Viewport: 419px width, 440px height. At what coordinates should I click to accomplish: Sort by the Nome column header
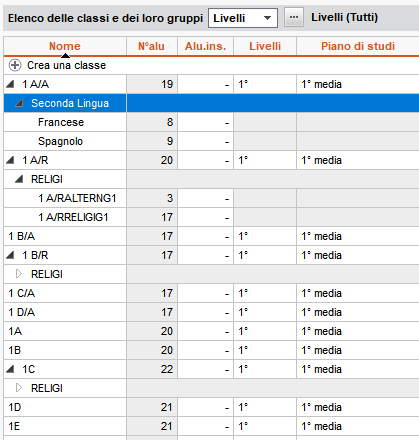coord(65,46)
